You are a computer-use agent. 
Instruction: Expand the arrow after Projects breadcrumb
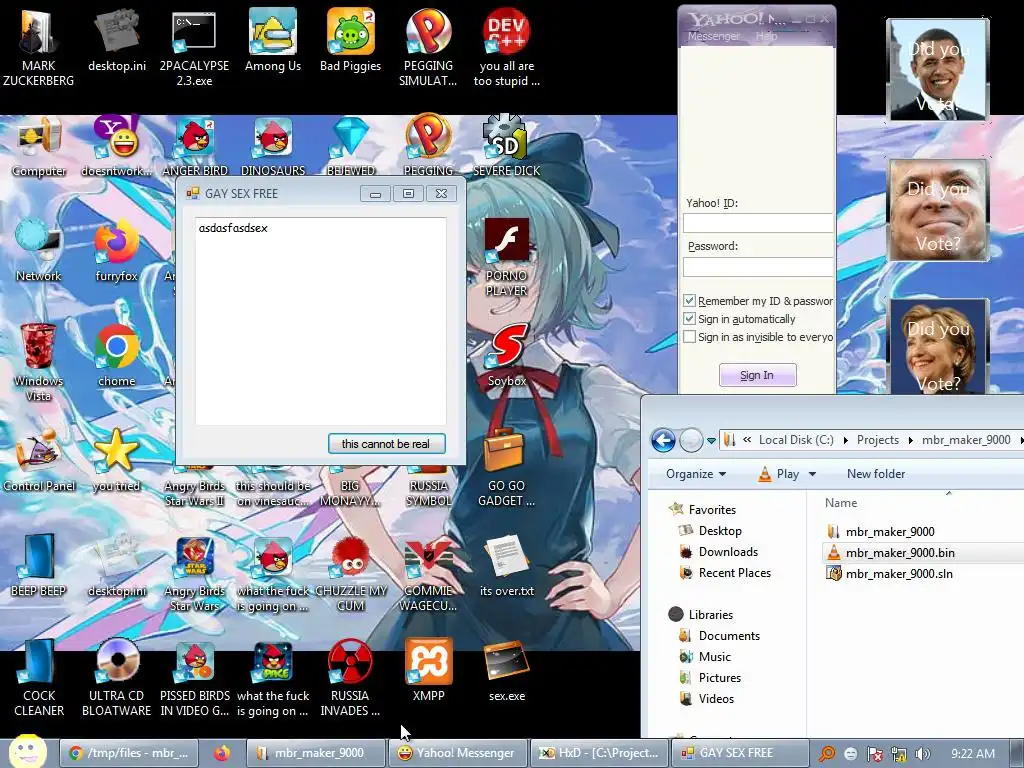pos(910,440)
